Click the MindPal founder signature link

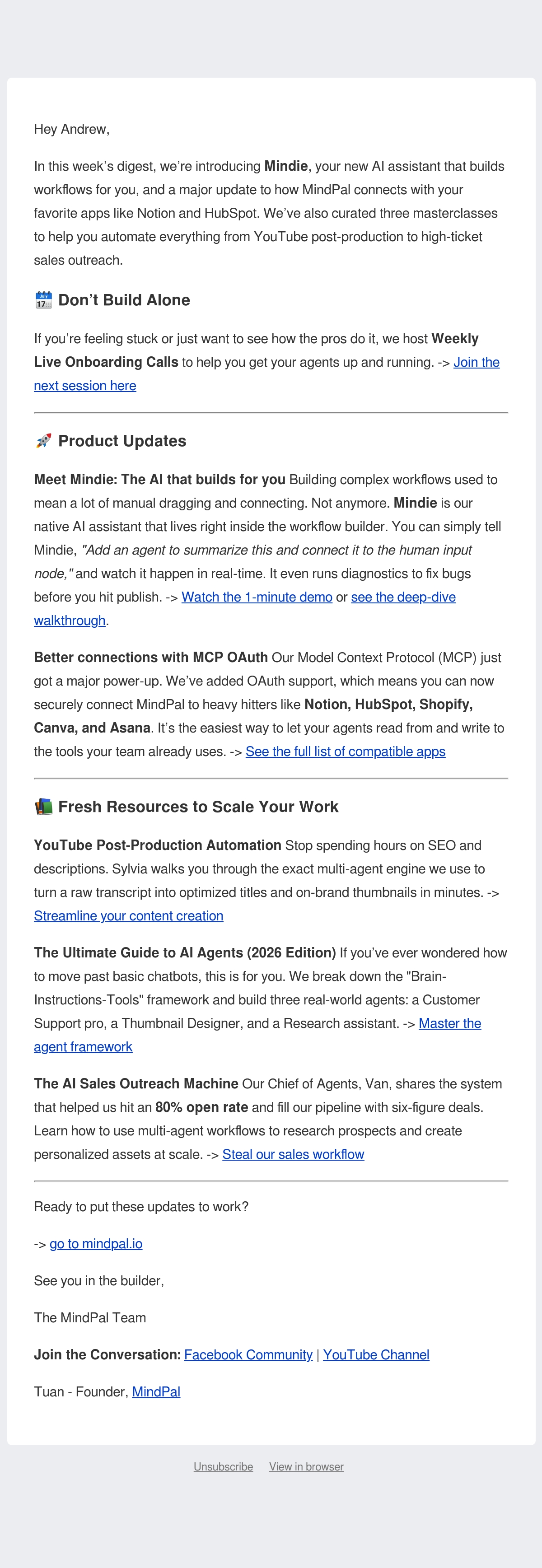pyautogui.click(x=156, y=1392)
